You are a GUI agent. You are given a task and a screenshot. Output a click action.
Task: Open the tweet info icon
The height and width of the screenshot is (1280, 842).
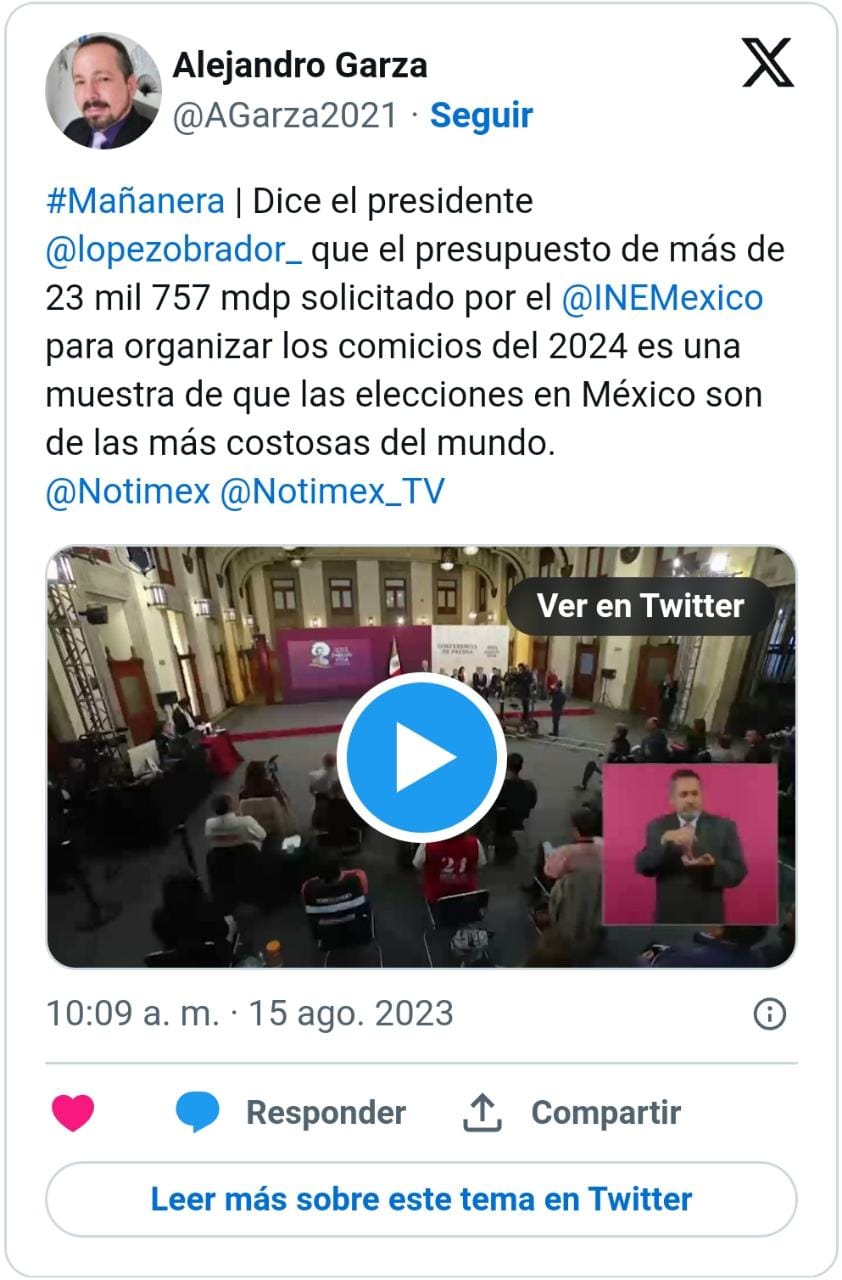(x=769, y=1015)
